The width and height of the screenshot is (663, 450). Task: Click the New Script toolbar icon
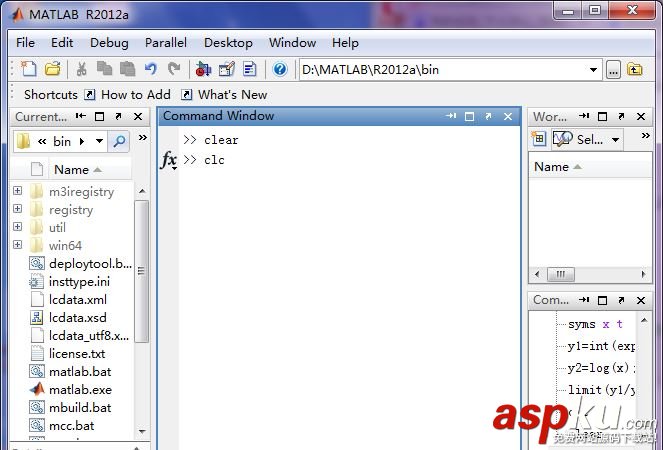[29, 69]
